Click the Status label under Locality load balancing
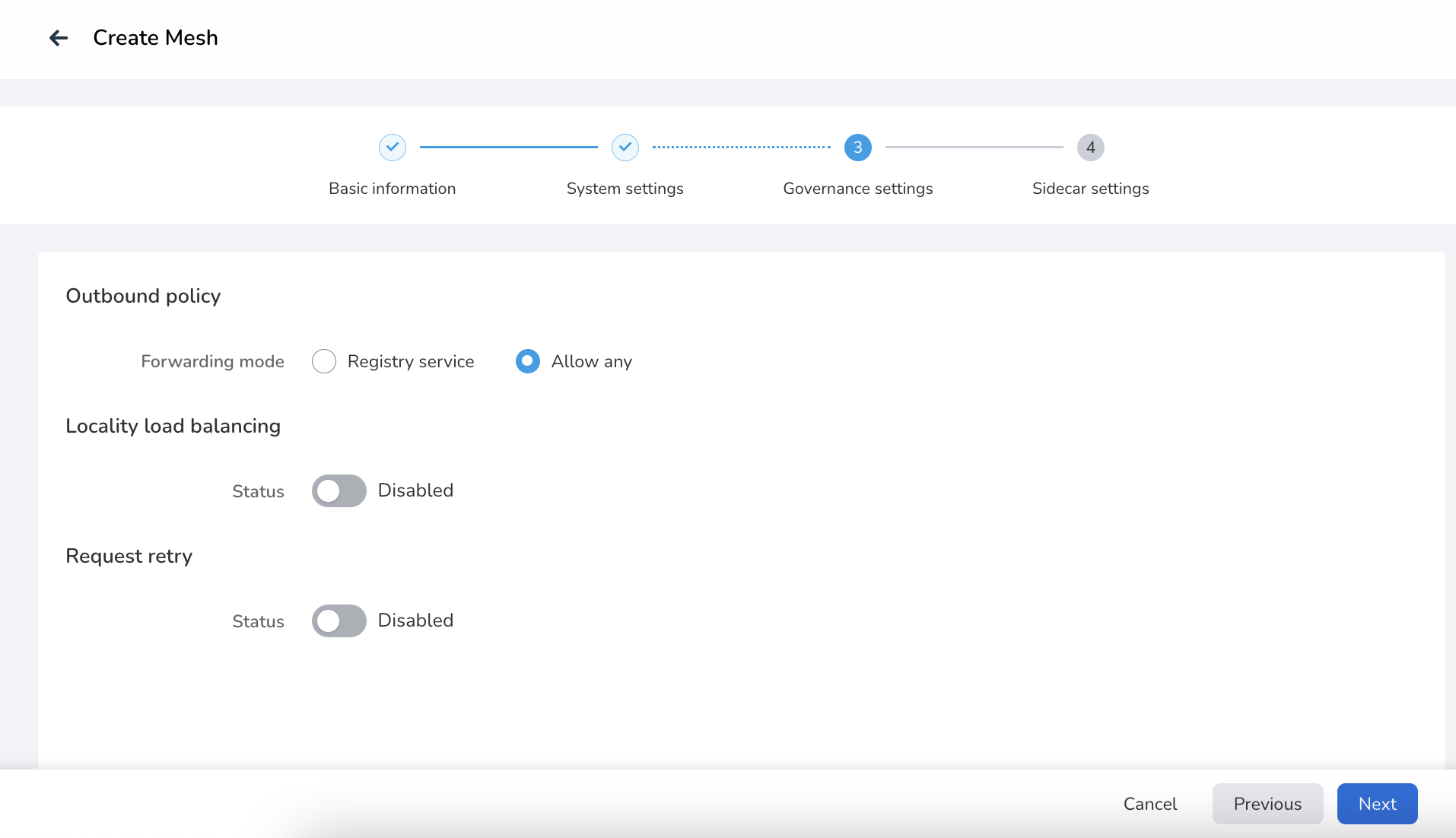The width and height of the screenshot is (1456, 838). click(x=259, y=491)
